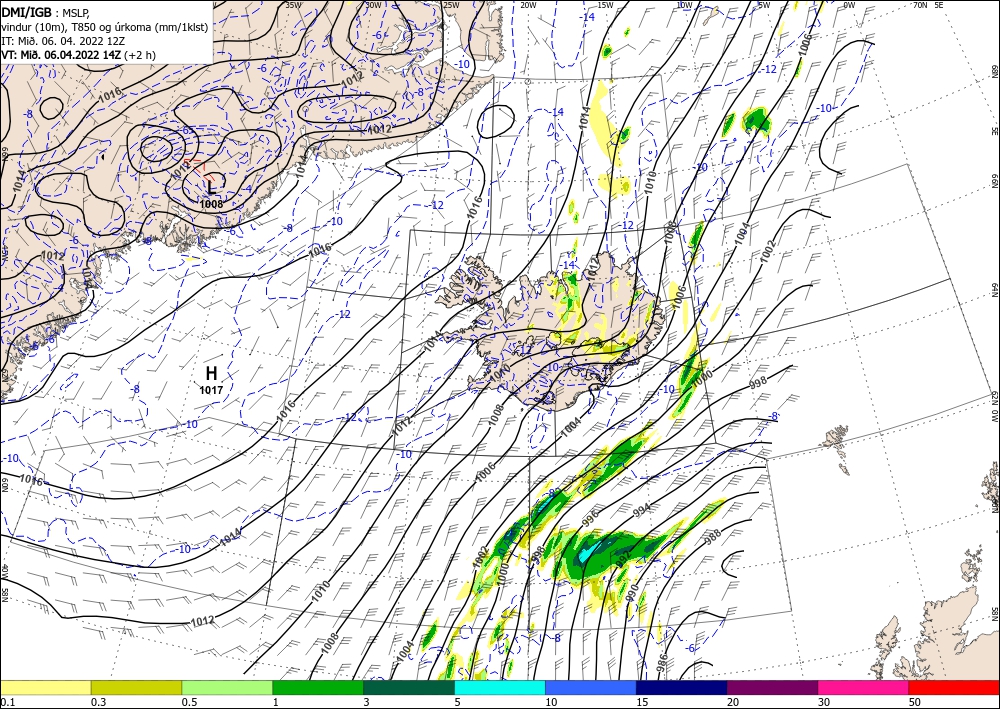Viewport: 1000px width, 709px height.
Task: Click the '50' legend value label
Action: [915, 702]
